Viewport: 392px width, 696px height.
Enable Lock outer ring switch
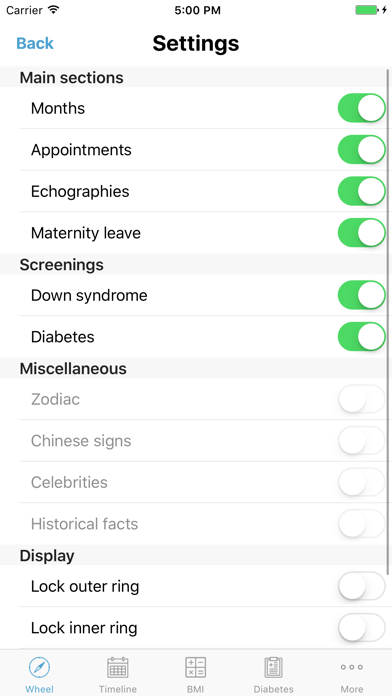click(x=361, y=586)
